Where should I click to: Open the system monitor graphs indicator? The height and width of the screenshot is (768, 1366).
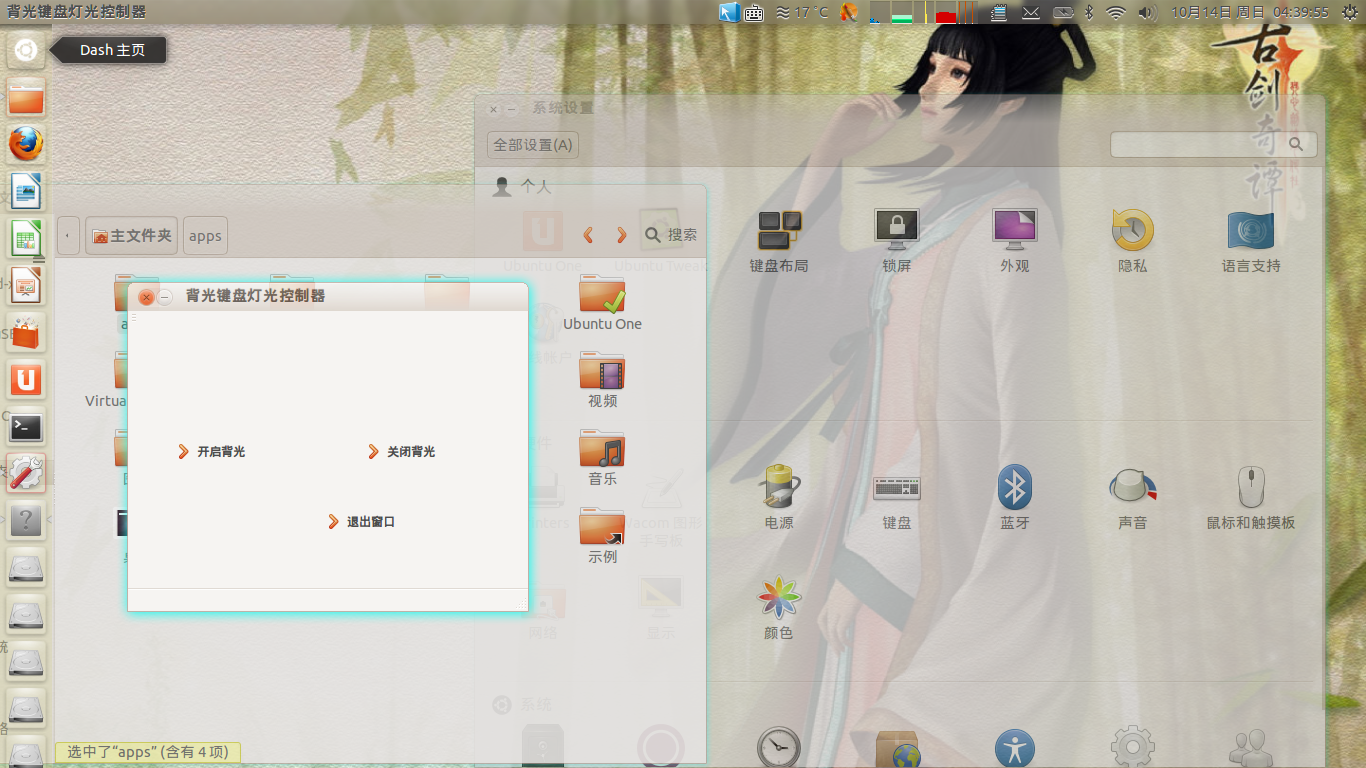923,12
